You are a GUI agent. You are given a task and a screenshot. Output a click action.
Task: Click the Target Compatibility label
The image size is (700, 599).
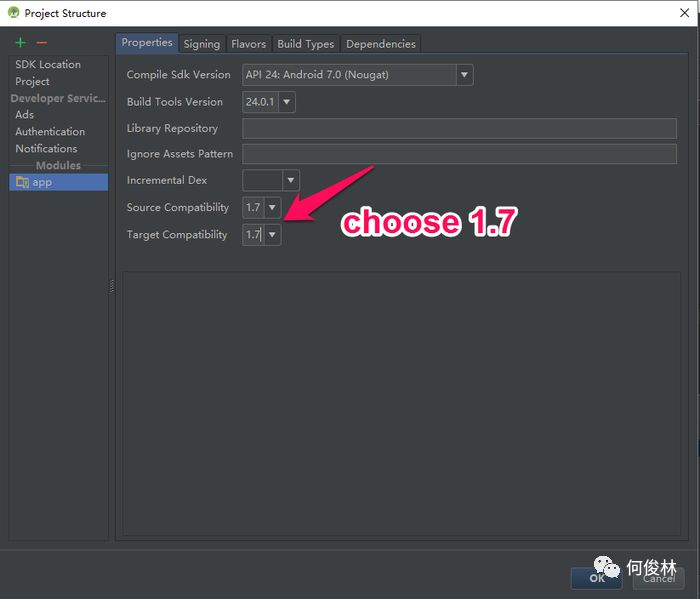point(177,235)
